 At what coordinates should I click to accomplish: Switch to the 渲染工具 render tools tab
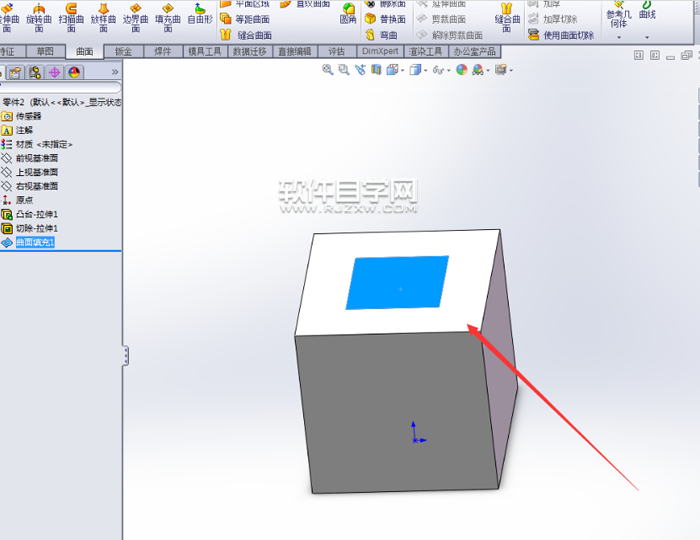pyautogui.click(x=425, y=51)
